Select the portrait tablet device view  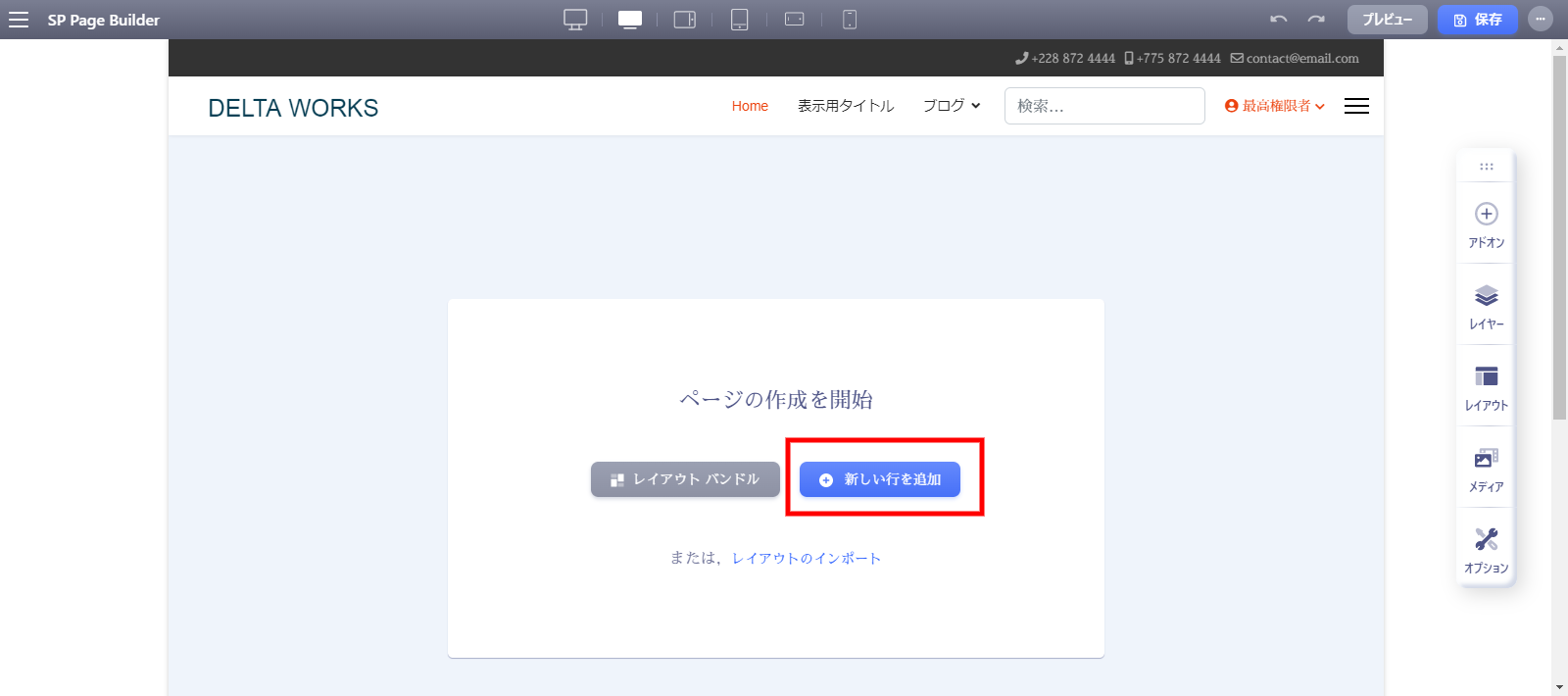(740, 20)
